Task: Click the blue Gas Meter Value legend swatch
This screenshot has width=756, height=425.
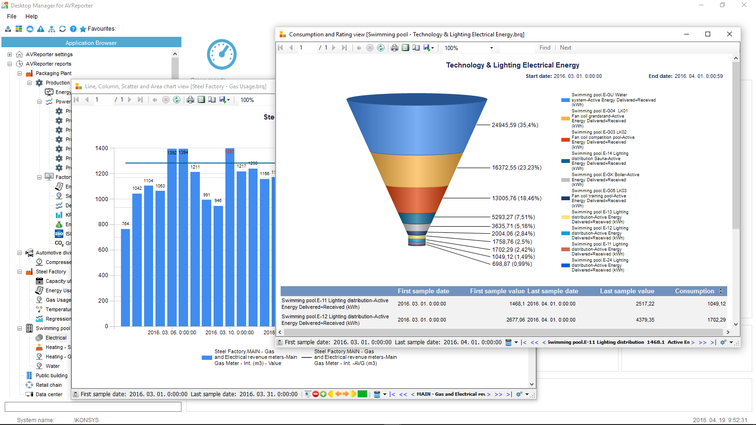Action: point(207,357)
